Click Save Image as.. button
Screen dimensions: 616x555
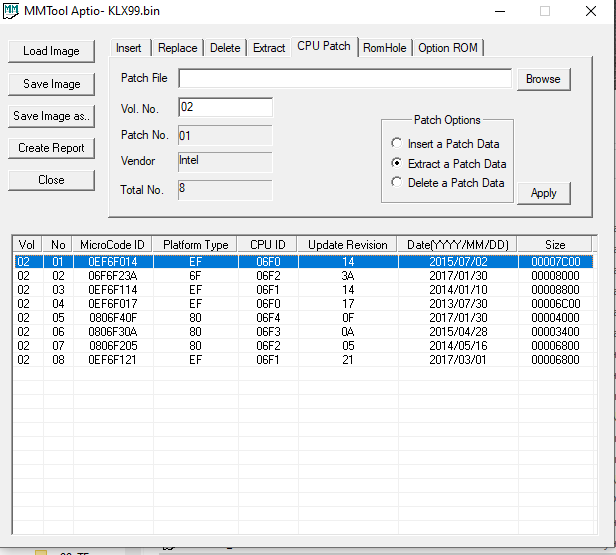[51, 116]
